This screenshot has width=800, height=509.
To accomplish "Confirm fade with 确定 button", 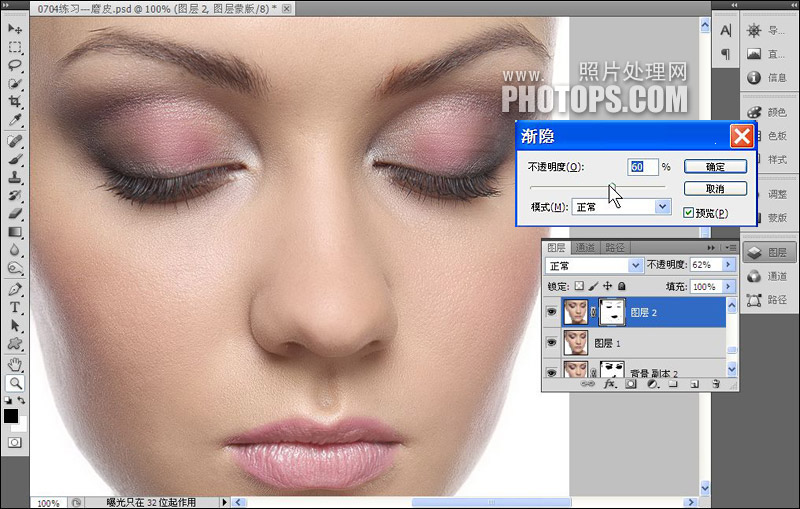I will click(x=715, y=167).
